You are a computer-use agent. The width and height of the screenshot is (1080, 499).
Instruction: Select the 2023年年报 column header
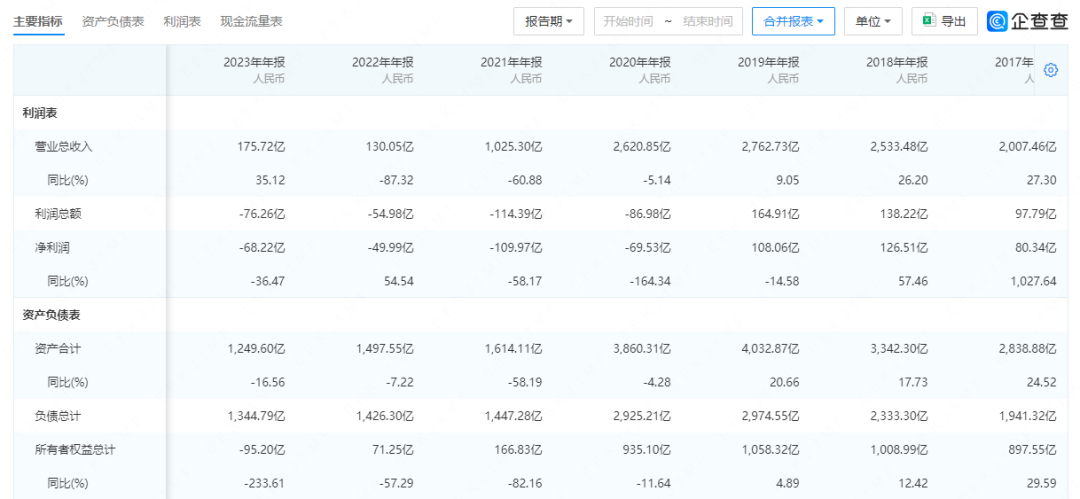click(x=254, y=62)
